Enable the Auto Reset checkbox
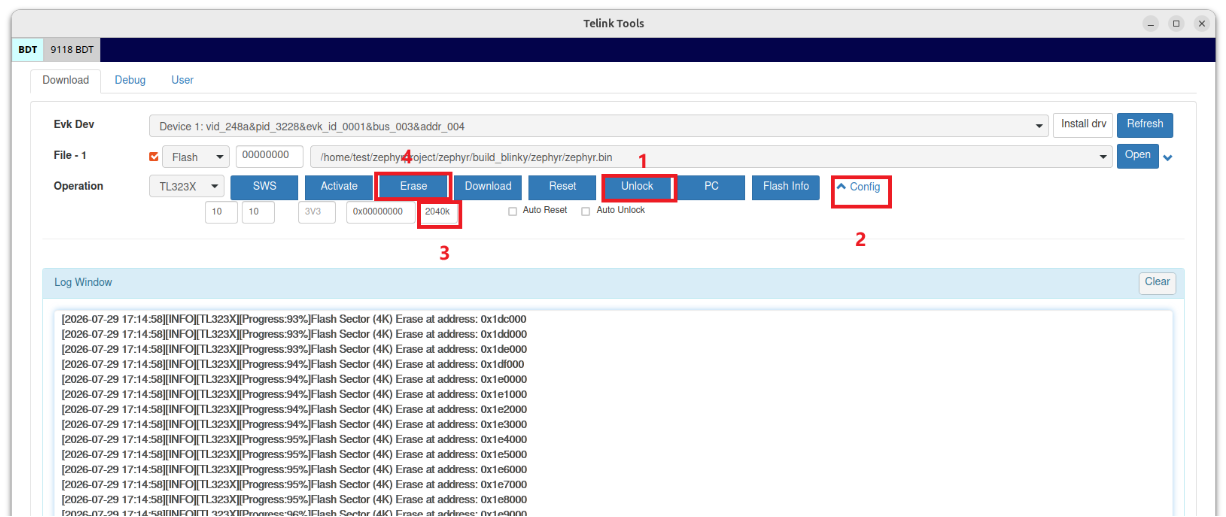The width and height of the screenshot is (1226, 517). pyautogui.click(x=513, y=211)
